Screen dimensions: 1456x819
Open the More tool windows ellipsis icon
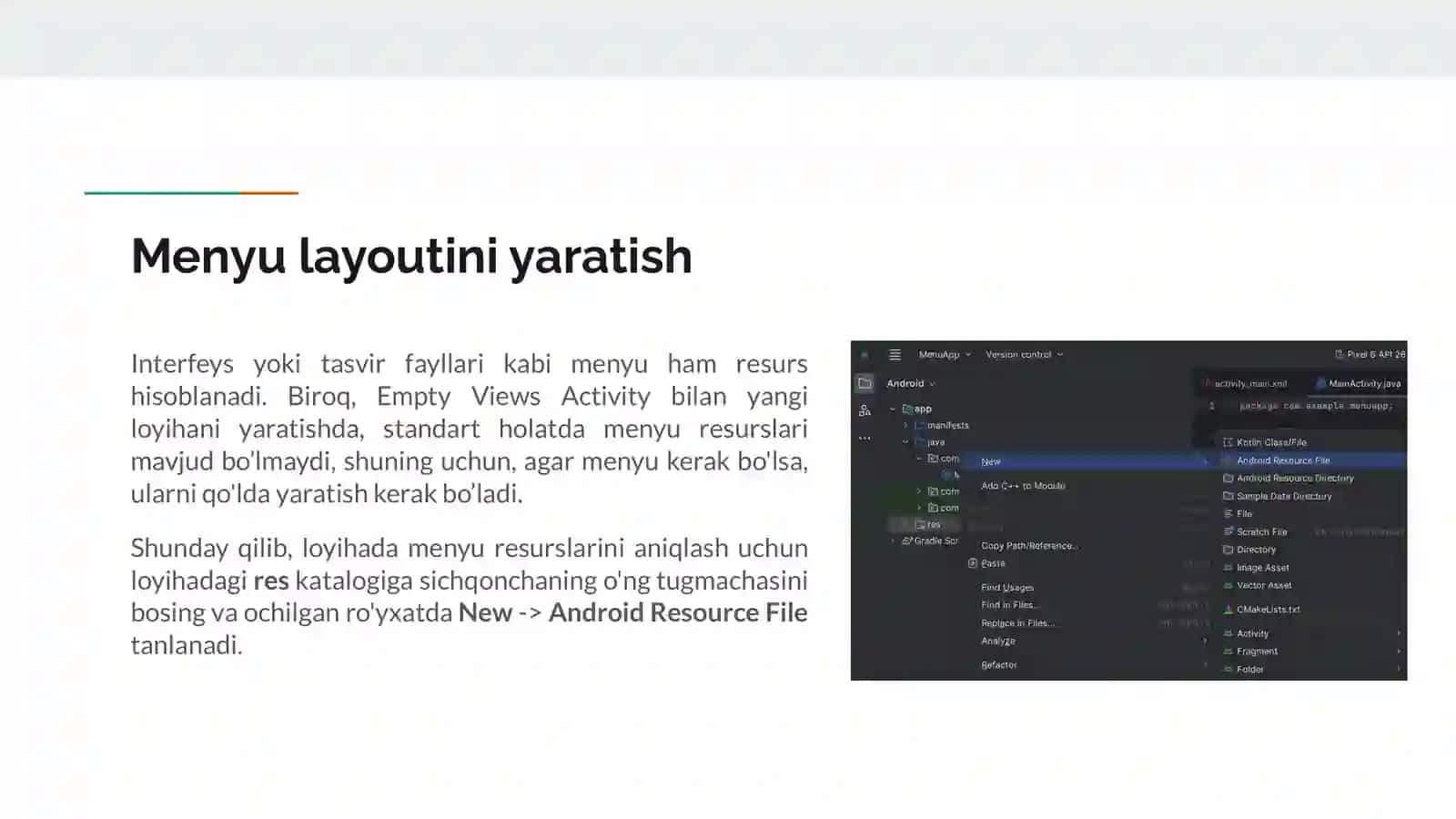(864, 438)
